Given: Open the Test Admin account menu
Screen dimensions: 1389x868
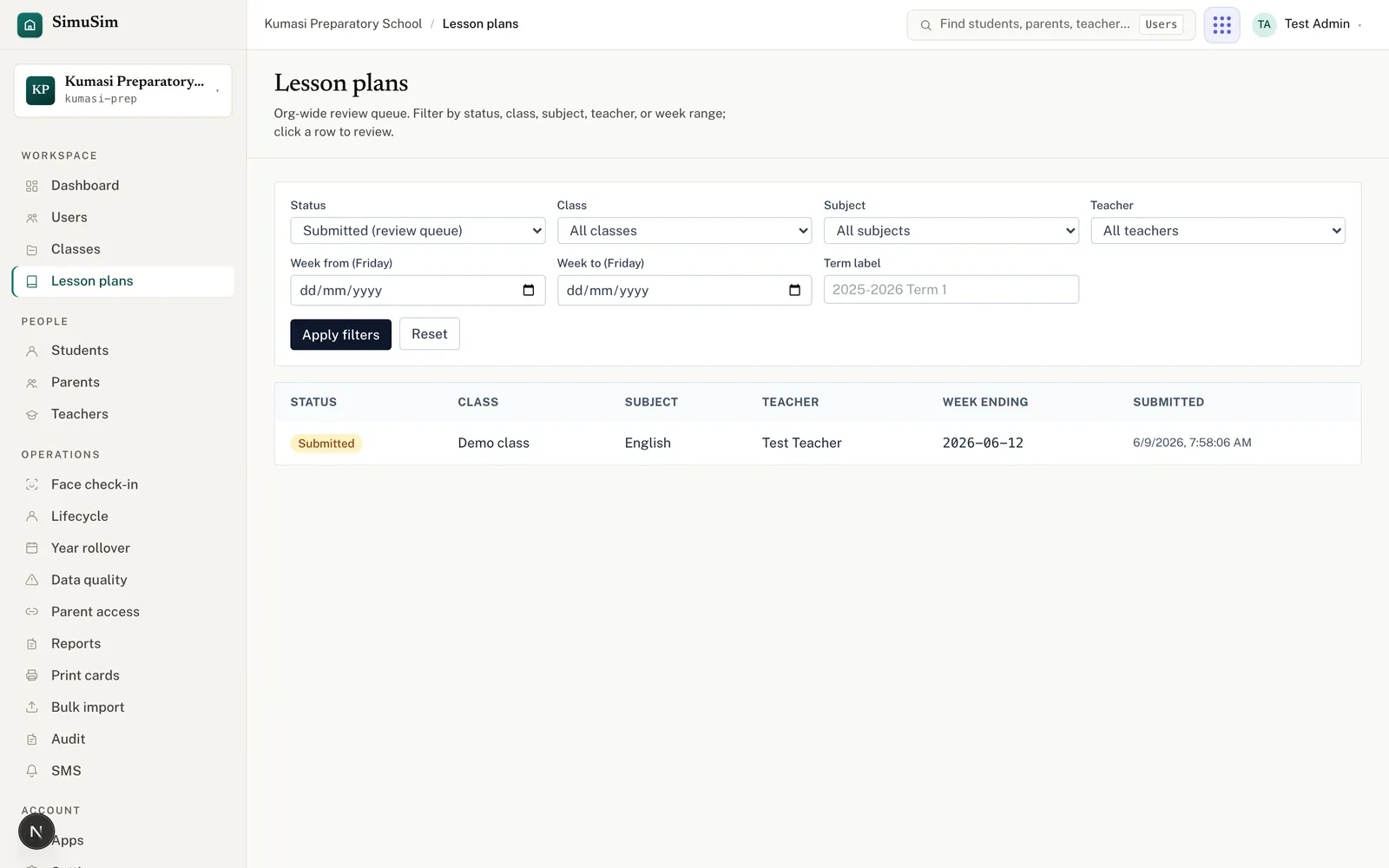Looking at the screenshot, I should coord(1307,24).
